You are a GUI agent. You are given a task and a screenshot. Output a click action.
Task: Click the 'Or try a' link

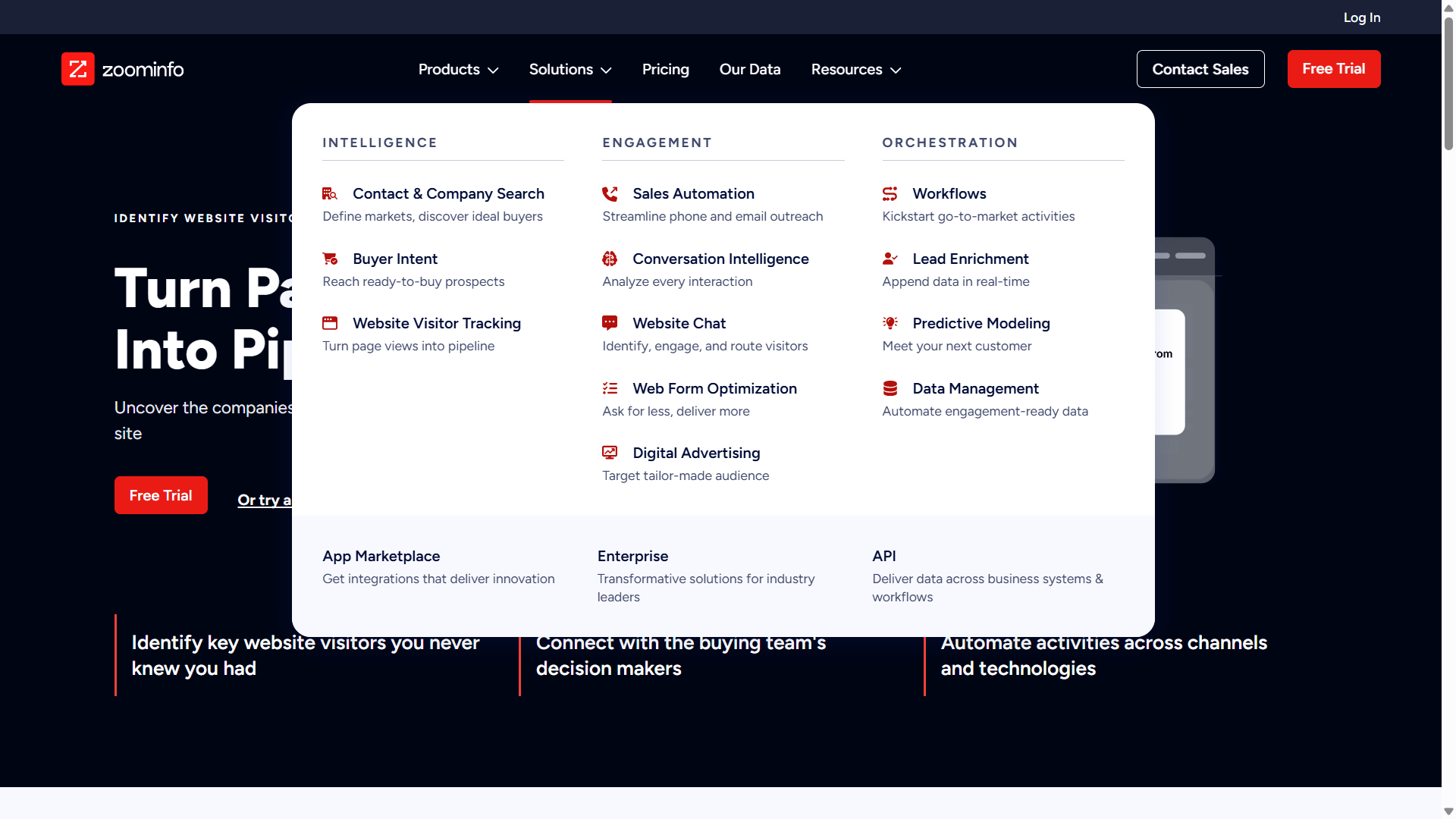(x=265, y=500)
